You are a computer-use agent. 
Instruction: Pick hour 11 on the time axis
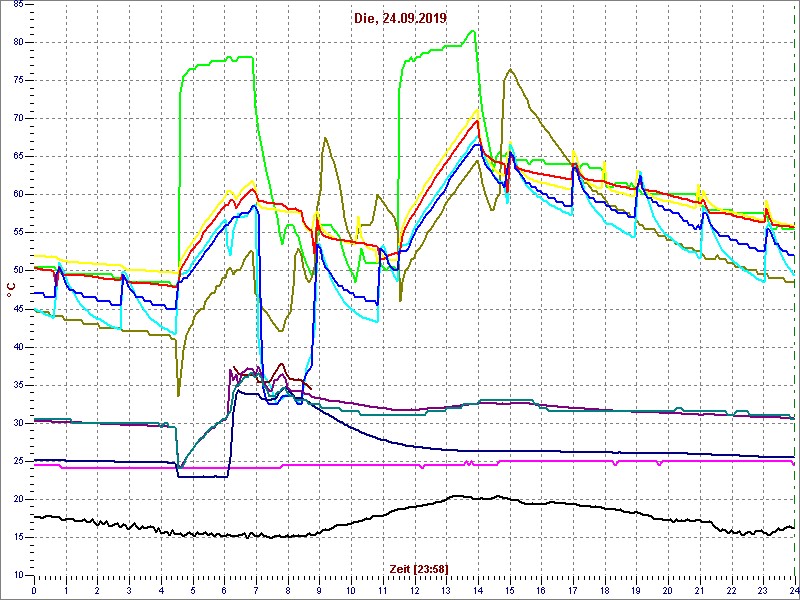point(383,589)
